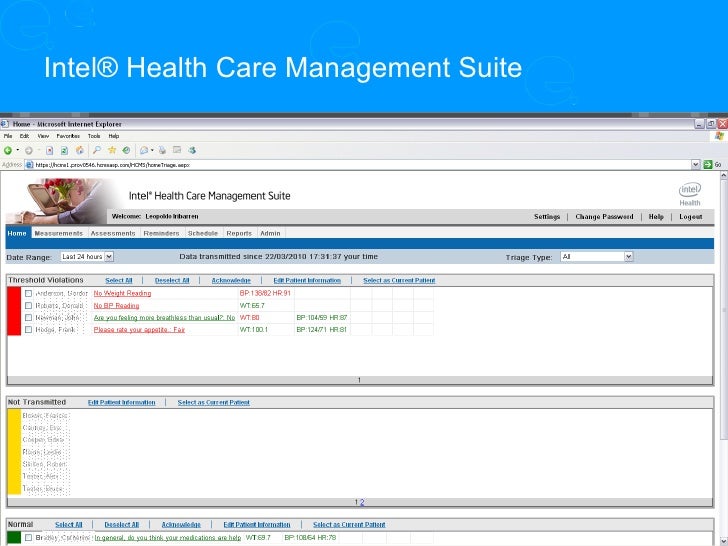The width and height of the screenshot is (728, 546).
Task: Click the Change Password link
Action: (604, 217)
